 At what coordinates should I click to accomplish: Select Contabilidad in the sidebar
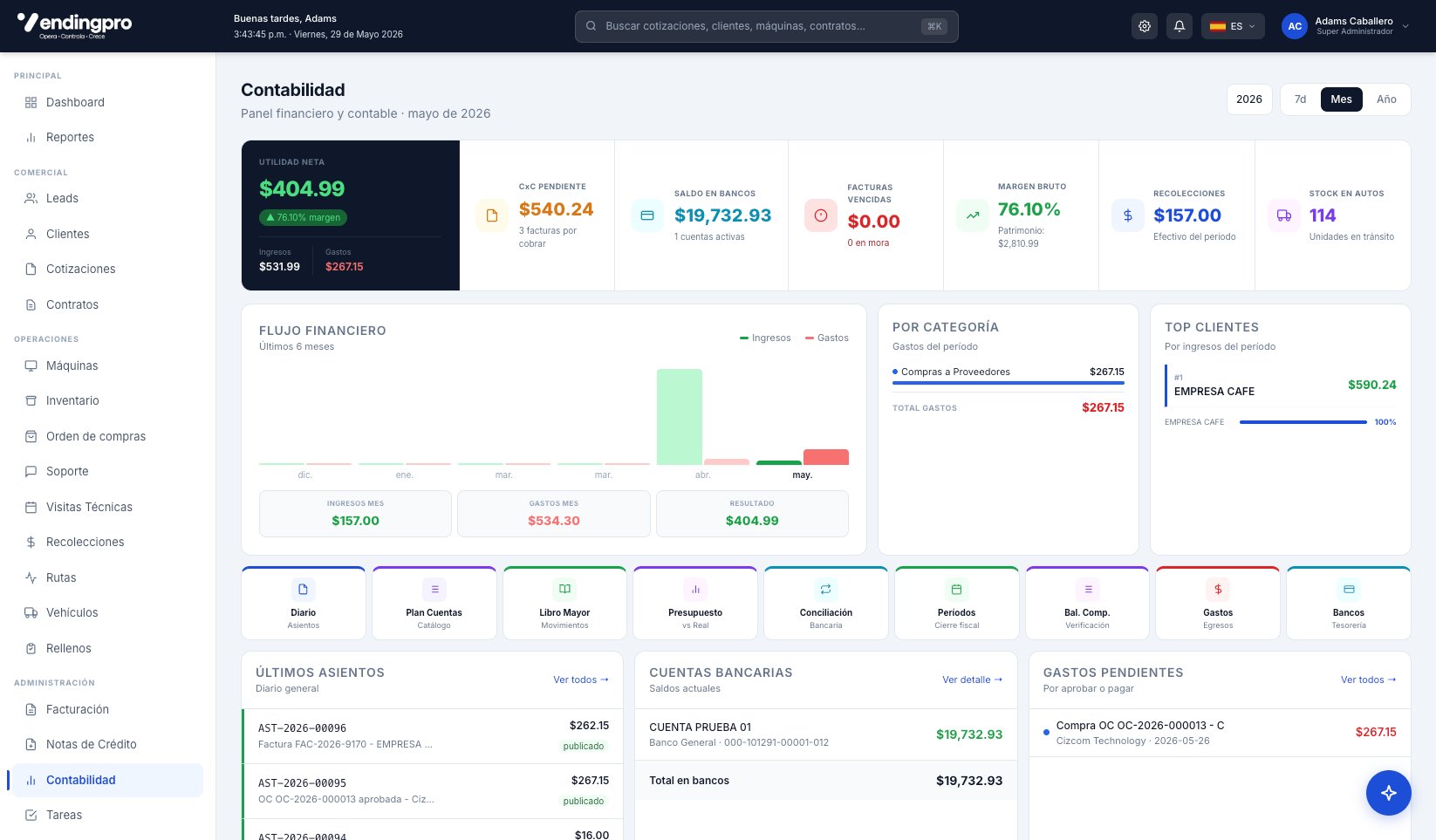point(106,780)
